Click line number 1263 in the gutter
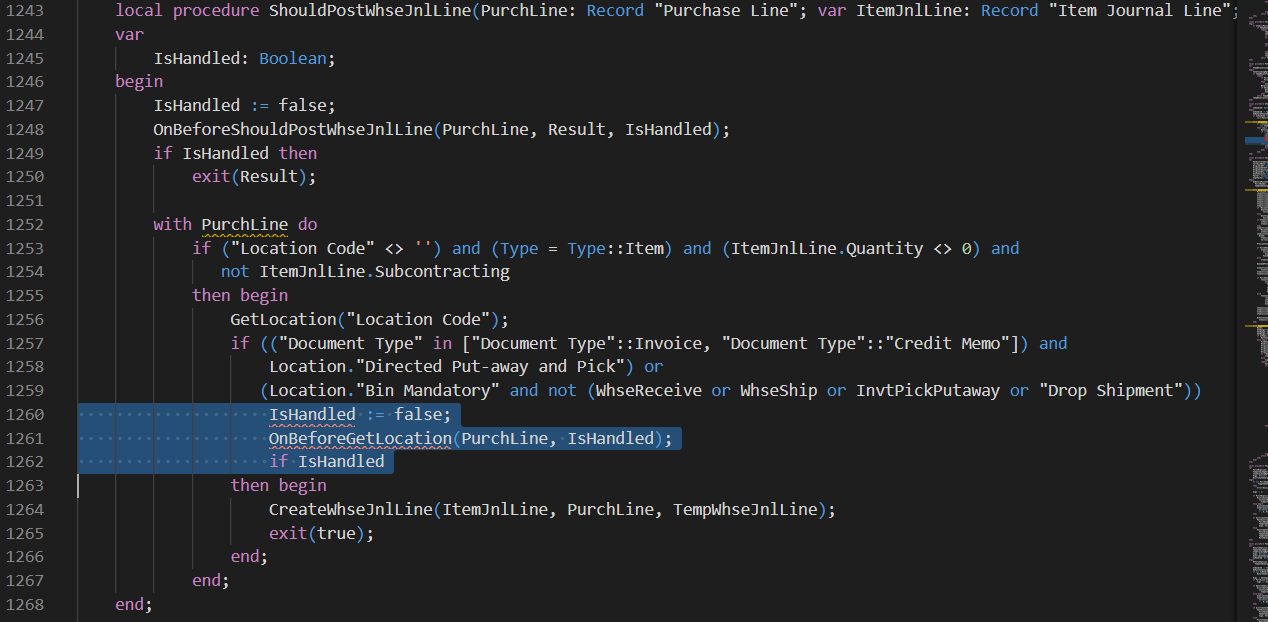 point(24,486)
